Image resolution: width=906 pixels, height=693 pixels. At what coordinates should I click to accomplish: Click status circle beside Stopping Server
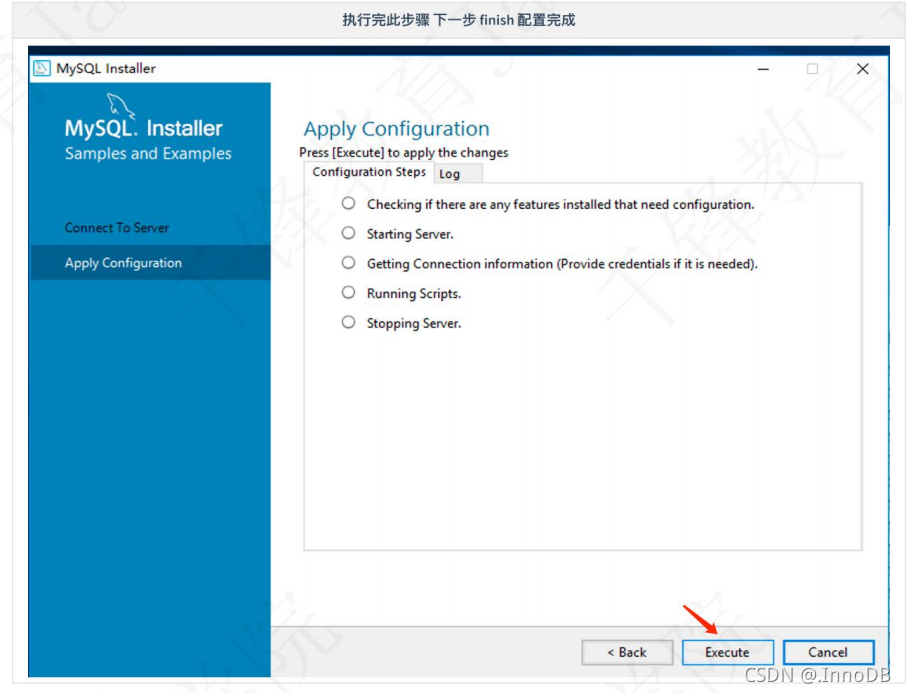tap(348, 322)
